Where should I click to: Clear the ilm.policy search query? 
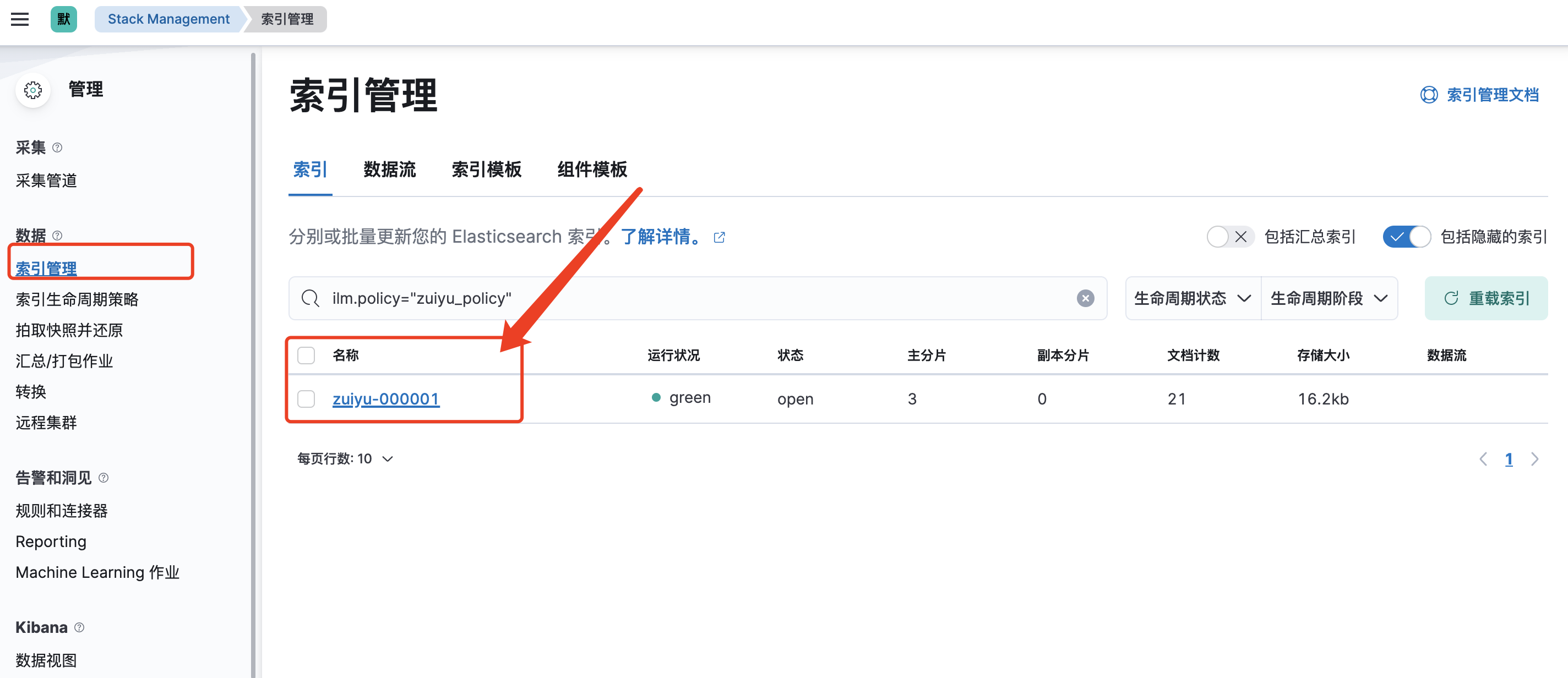point(1085,298)
